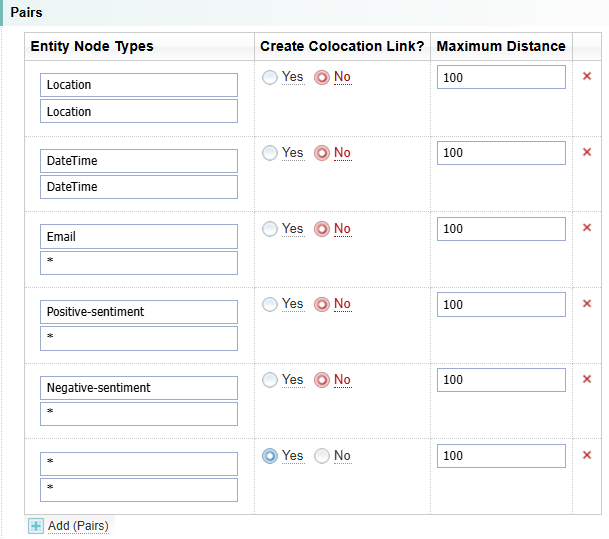Click the plus icon to add pairs
Viewport: 609px width, 539px height.
[x=36, y=526]
